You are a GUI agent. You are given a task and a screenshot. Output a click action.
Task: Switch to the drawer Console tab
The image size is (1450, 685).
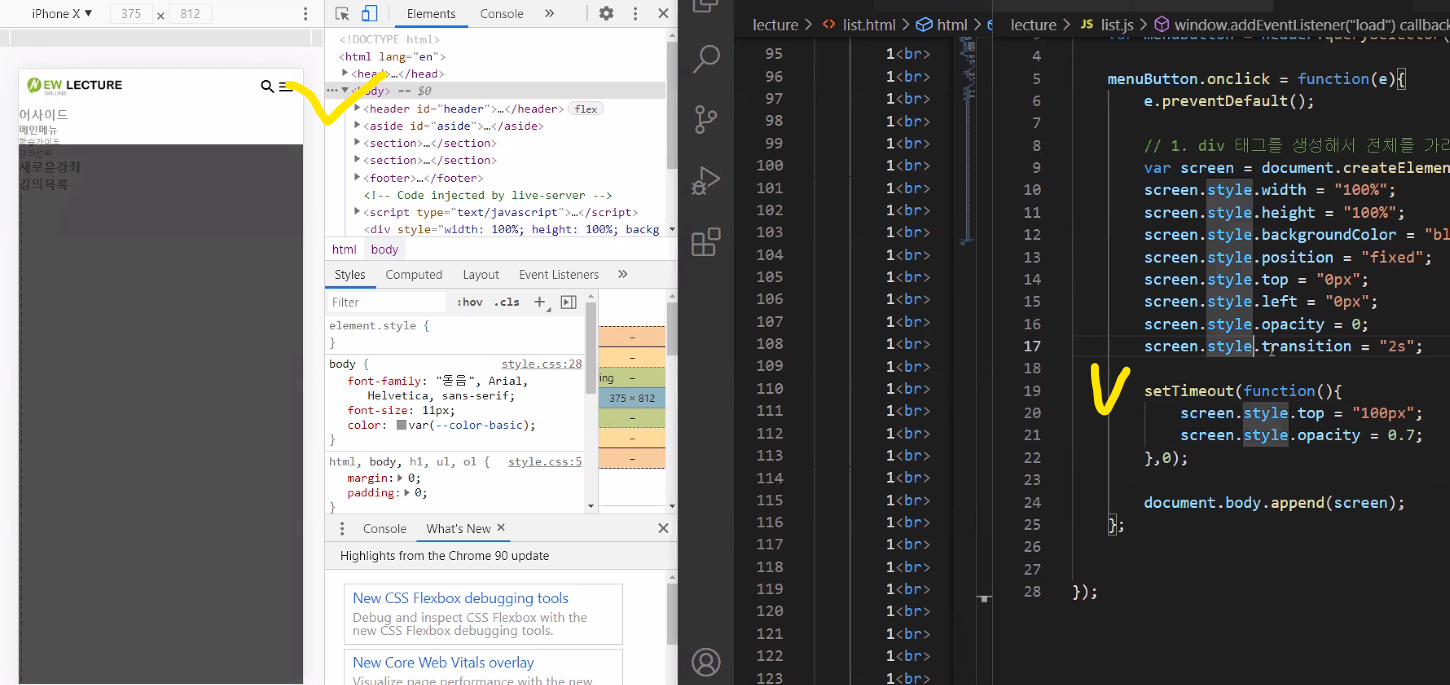tap(385, 529)
